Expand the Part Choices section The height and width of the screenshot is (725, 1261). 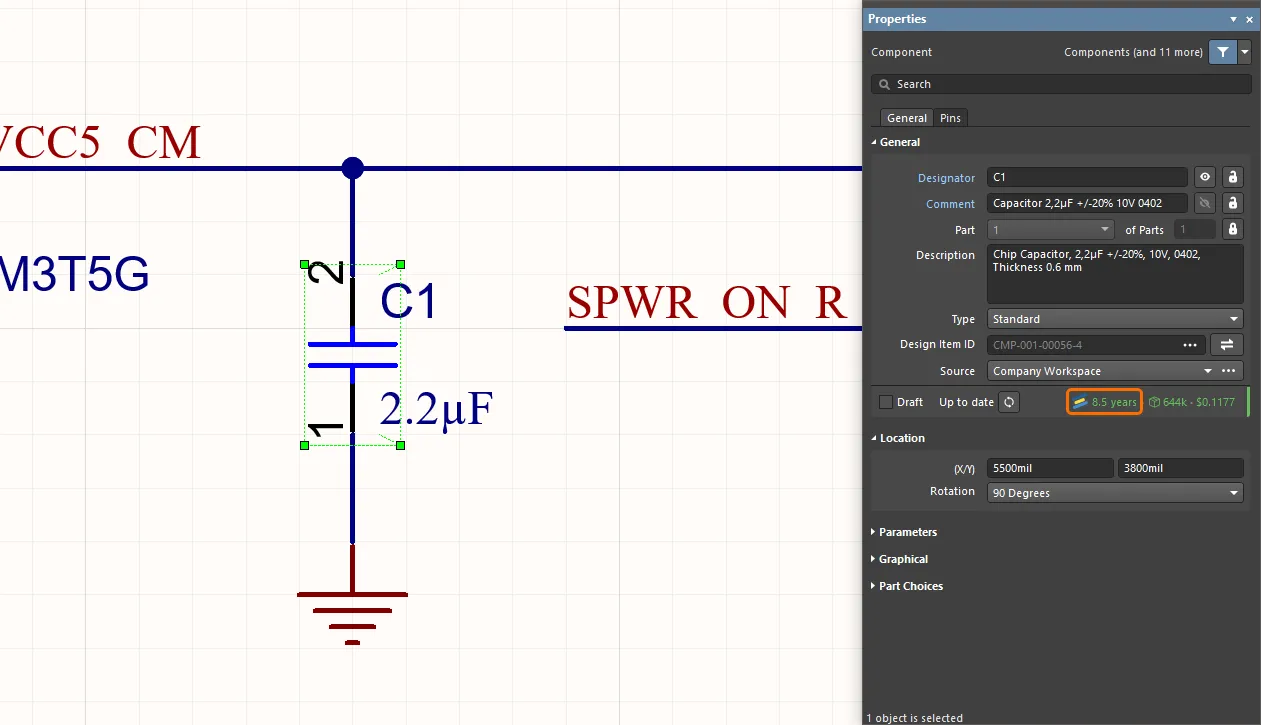pos(910,586)
